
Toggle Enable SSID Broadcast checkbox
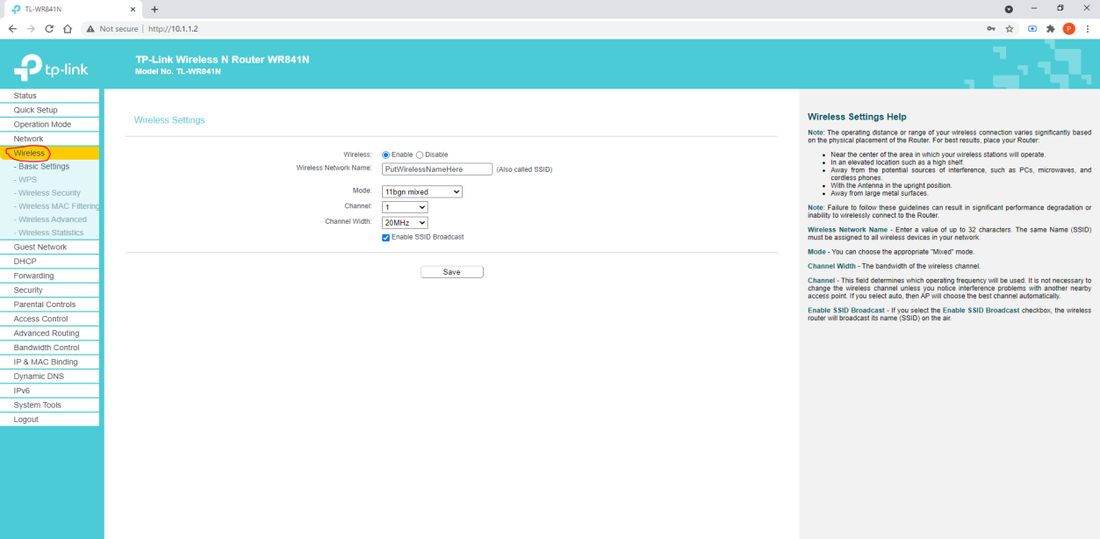click(x=386, y=237)
